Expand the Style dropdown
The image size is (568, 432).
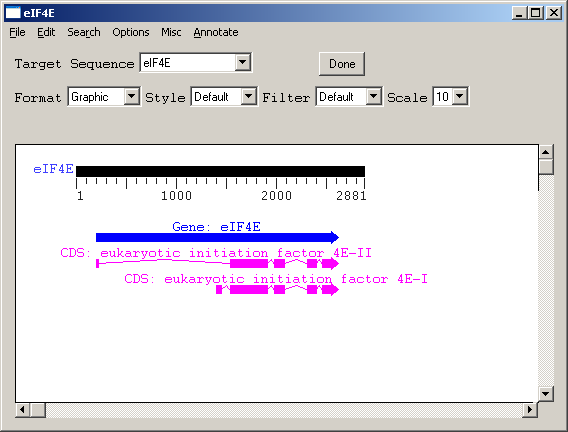(248, 97)
